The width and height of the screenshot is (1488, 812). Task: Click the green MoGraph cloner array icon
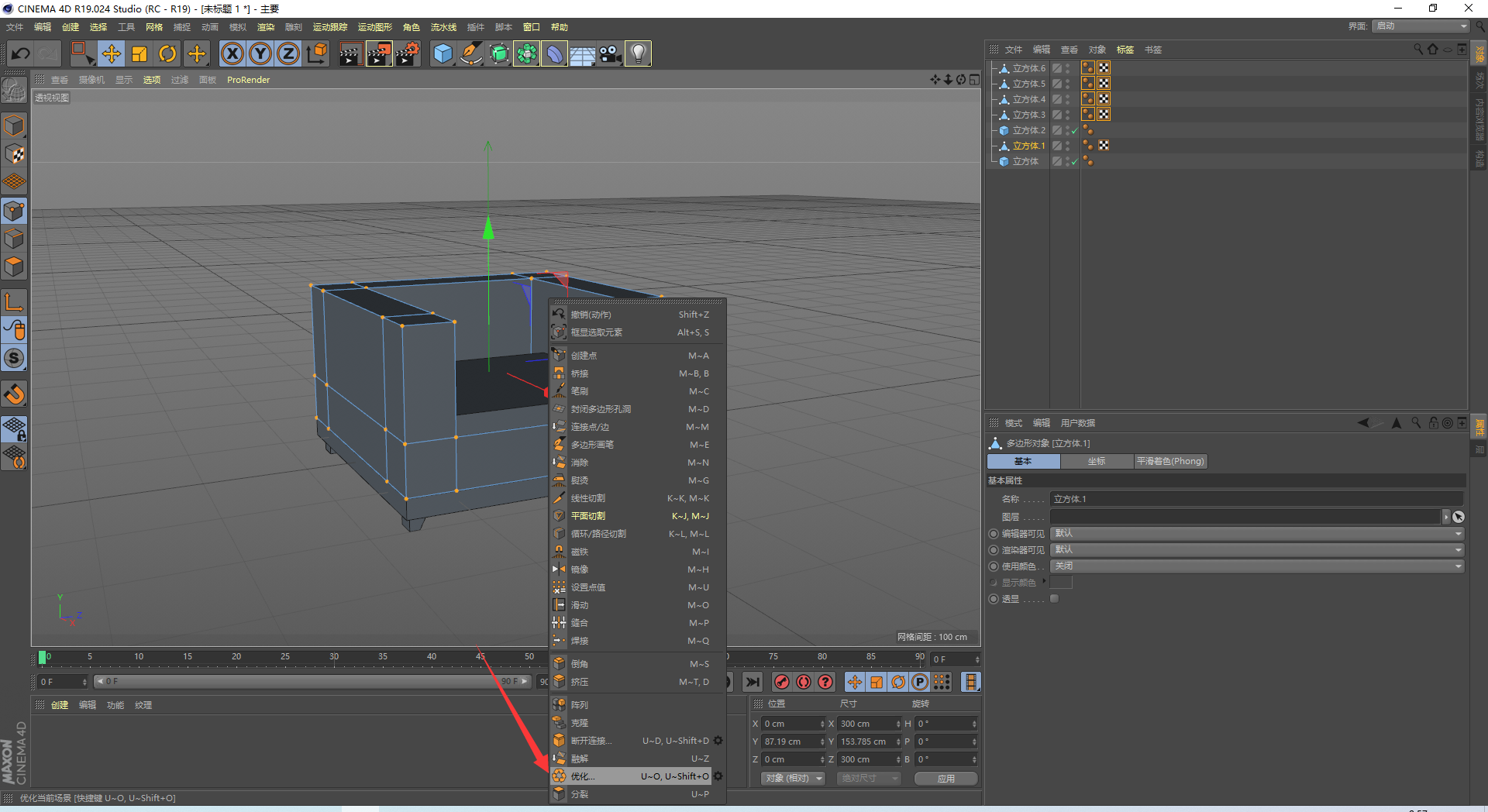click(526, 53)
